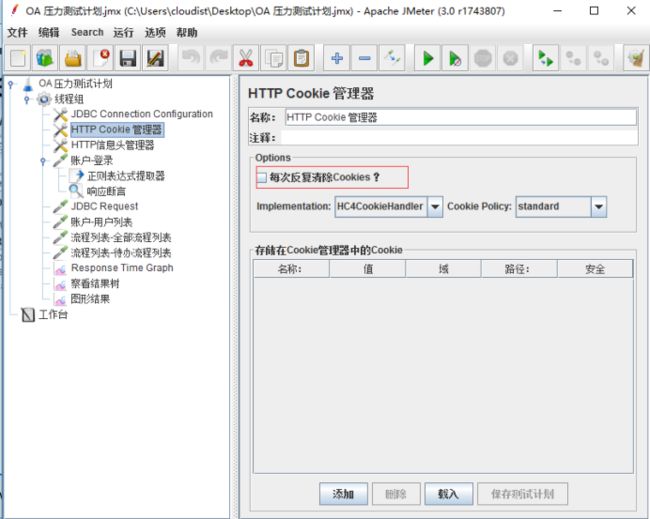
Task: Select 正则表达式提取器 tree item
Action: (126, 176)
